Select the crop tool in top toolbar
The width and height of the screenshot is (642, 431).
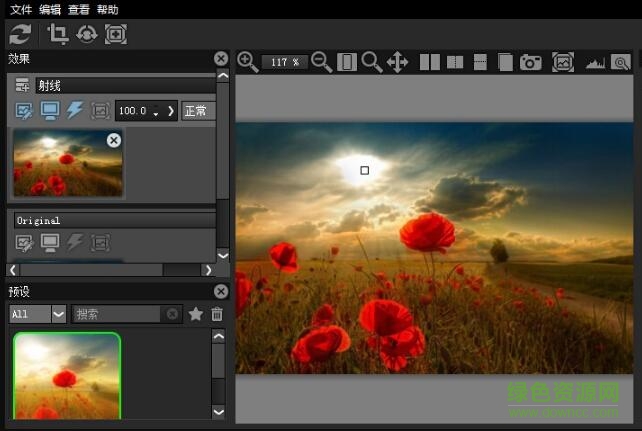click(x=58, y=34)
